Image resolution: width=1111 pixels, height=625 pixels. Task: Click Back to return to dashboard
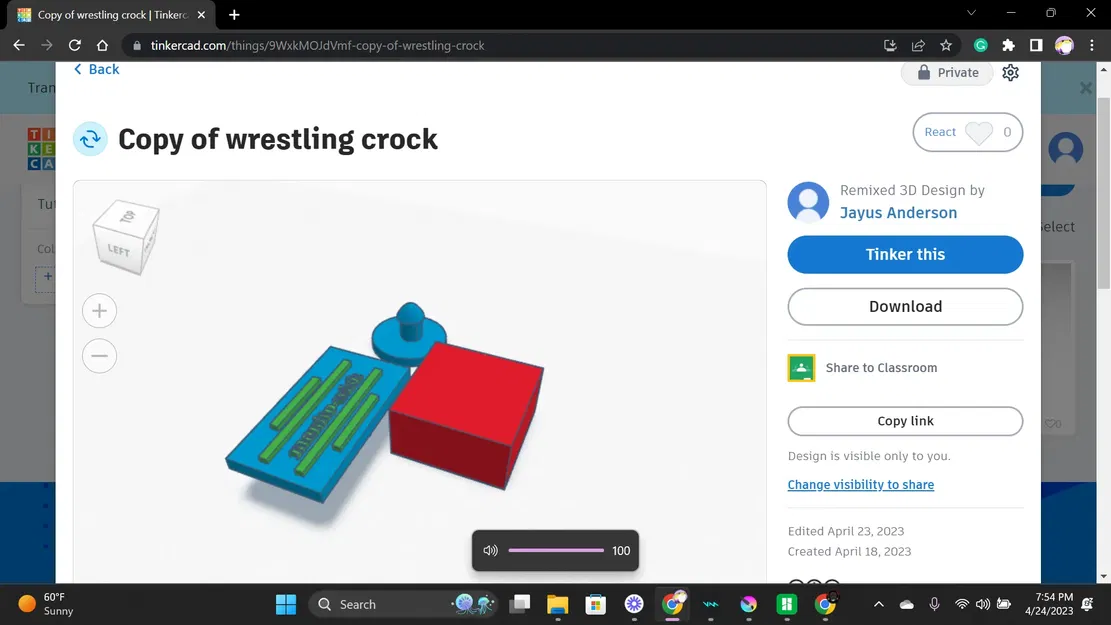click(x=95, y=69)
